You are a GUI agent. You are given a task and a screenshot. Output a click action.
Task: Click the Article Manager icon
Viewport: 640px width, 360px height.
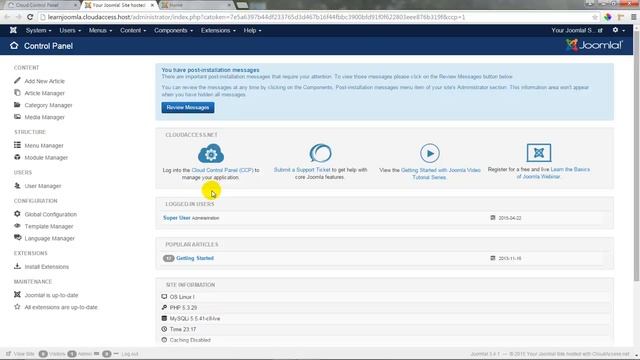coord(17,93)
